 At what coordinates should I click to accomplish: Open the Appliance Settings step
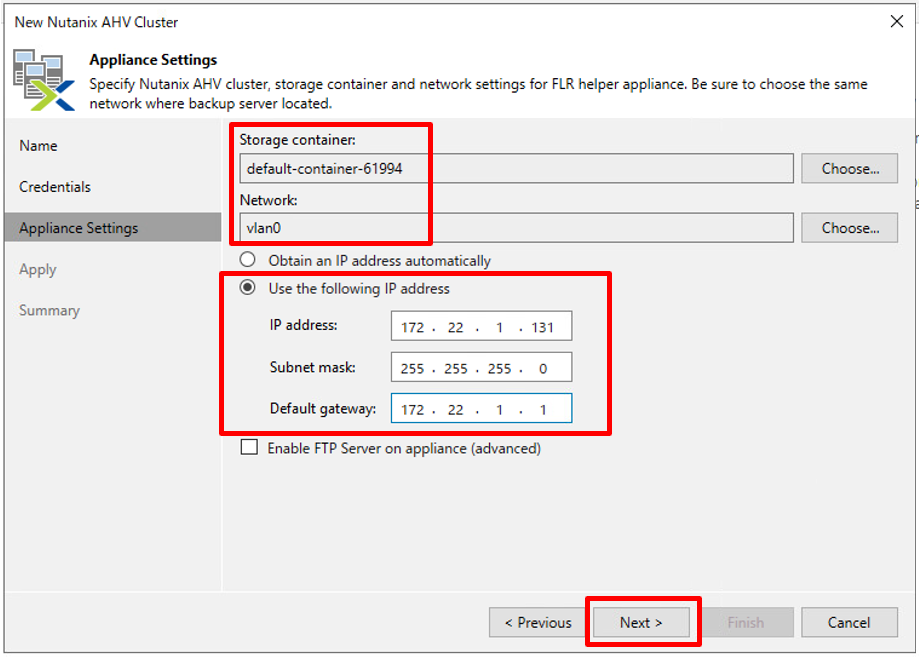click(x=113, y=228)
